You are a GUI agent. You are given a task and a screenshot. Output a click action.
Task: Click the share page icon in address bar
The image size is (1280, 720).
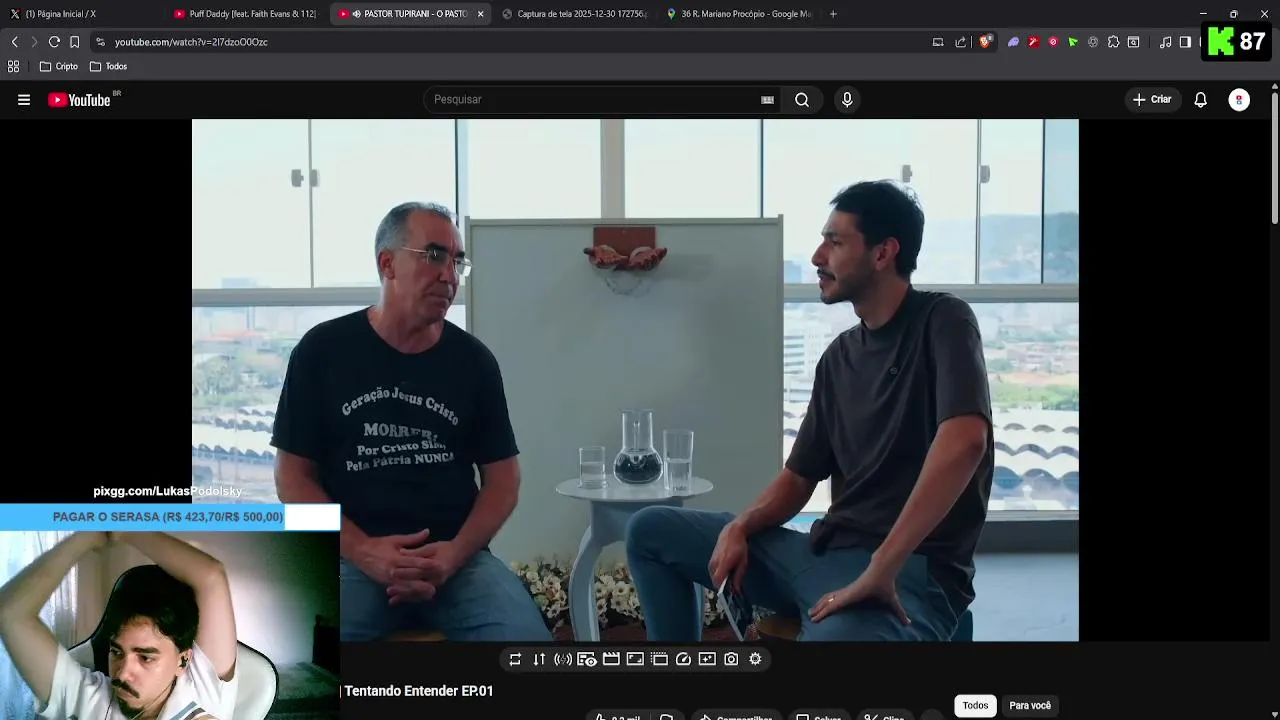tap(961, 42)
